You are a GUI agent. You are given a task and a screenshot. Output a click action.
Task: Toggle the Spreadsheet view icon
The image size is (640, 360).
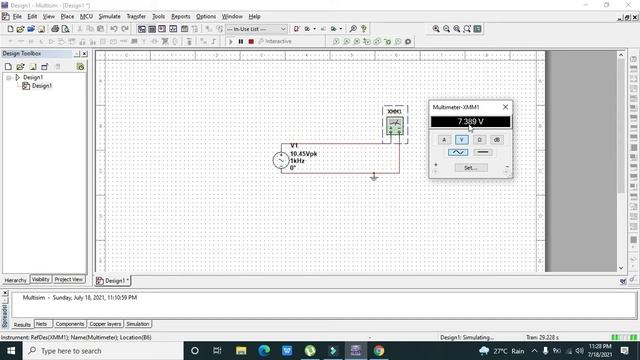[x=152, y=29]
